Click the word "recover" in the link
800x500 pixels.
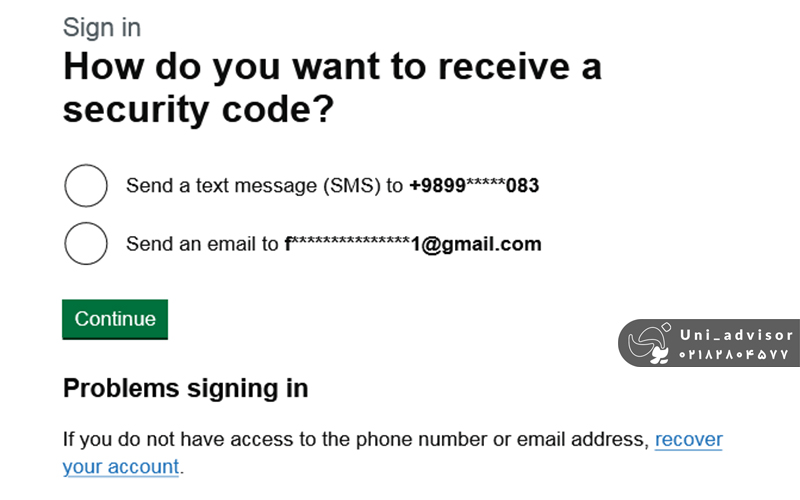point(688,439)
